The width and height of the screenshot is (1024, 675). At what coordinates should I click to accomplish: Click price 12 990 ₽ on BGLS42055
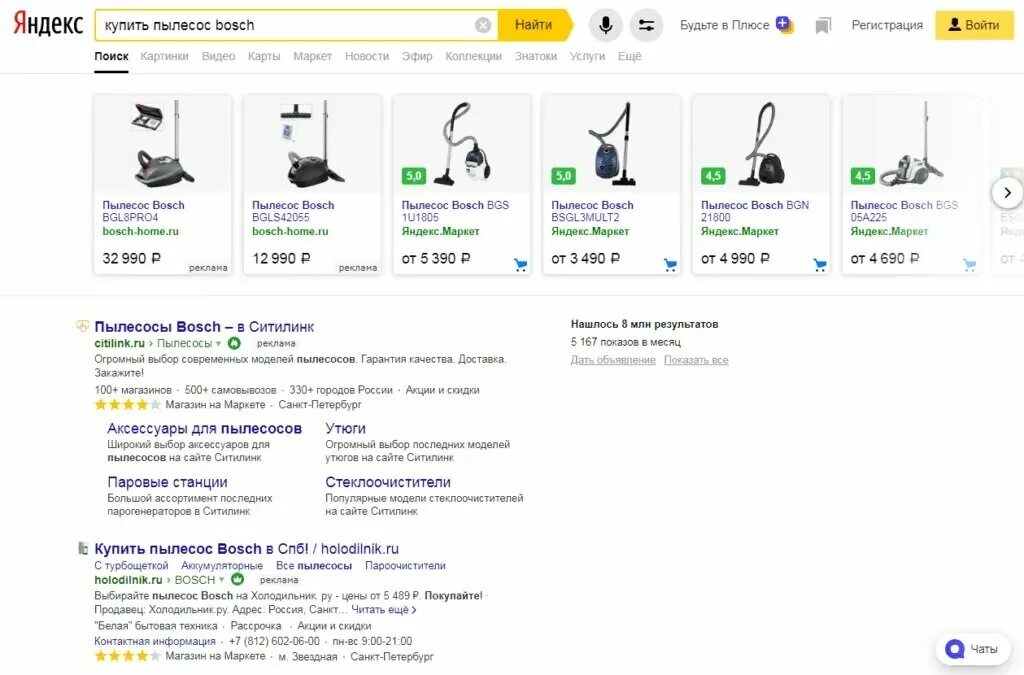coord(281,259)
